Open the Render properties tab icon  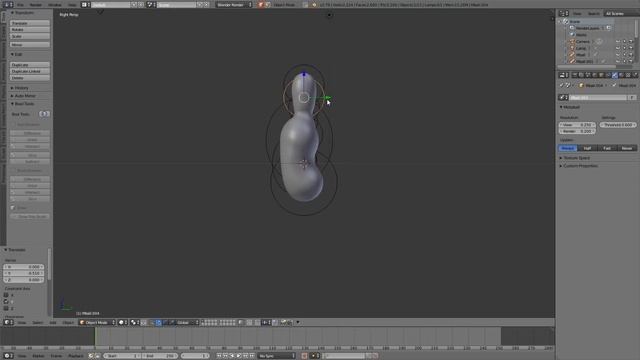coord(574,75)
